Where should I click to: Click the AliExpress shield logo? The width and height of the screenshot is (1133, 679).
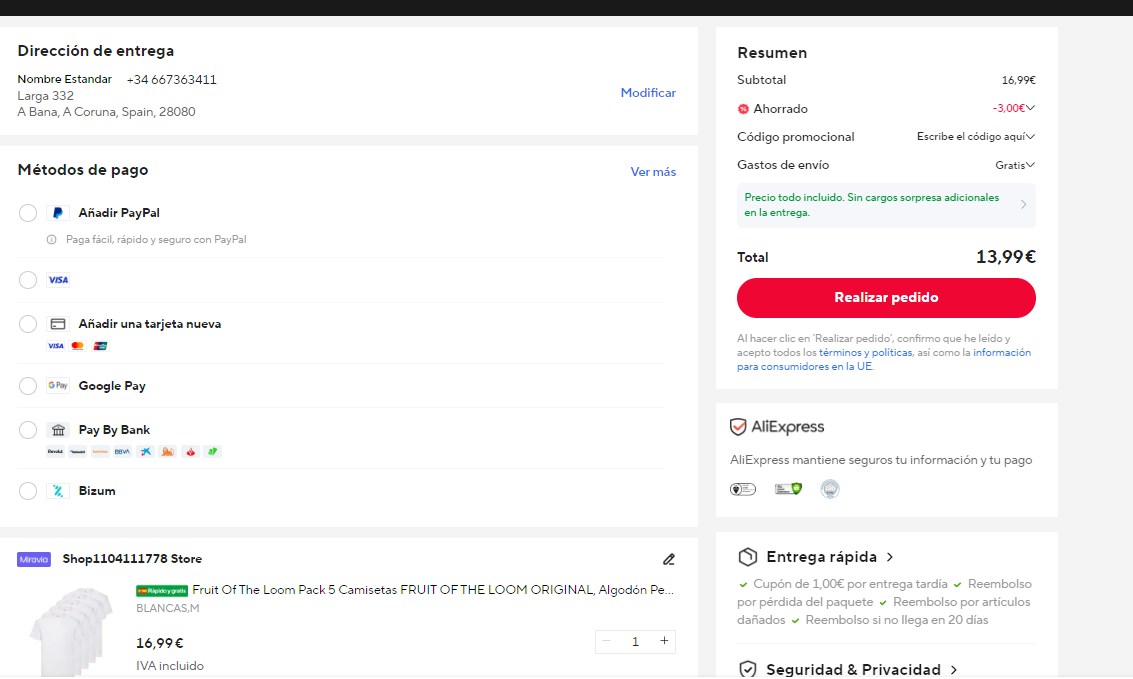point(738,427)
